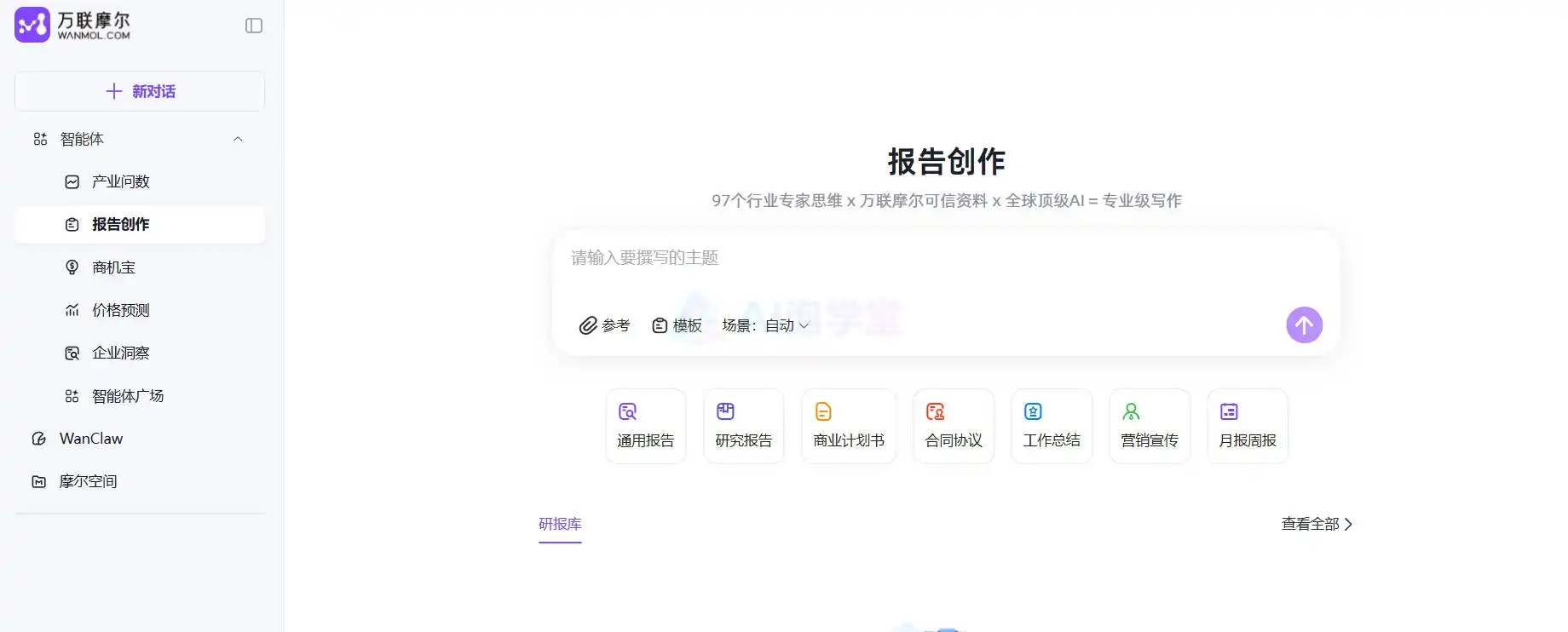Click the purple send arrow button
Image resolution: width=1568 pixels, height=632 pixels.
click(x=1304, y=325)
